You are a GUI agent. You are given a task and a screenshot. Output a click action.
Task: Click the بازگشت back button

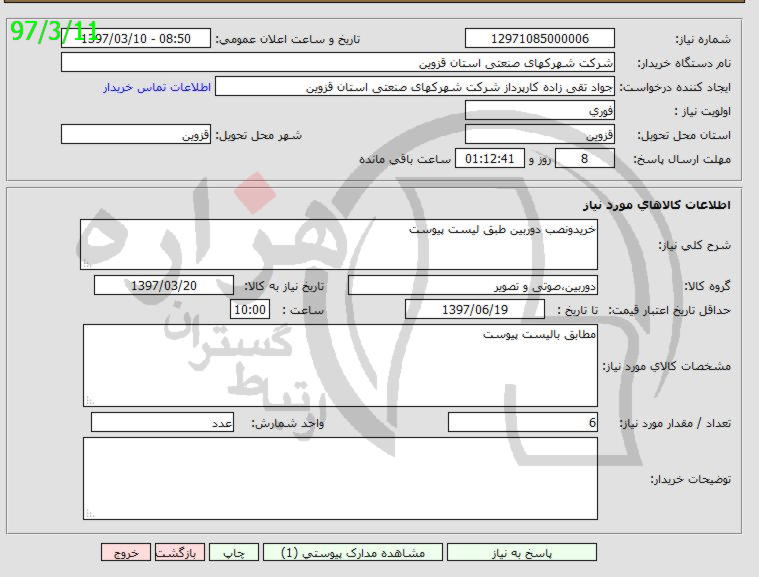click(180, 552)
